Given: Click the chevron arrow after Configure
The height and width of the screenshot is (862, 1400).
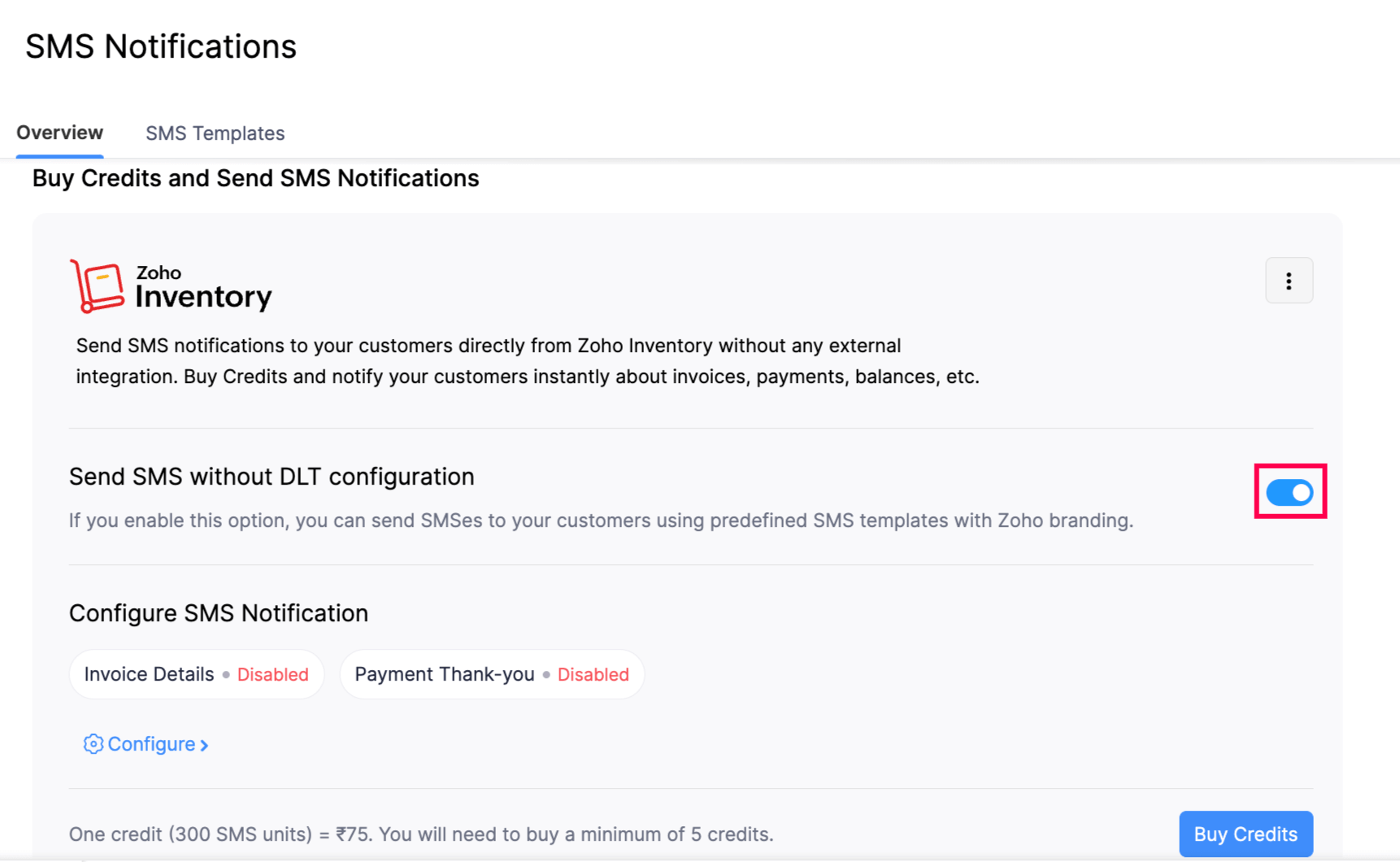Looking at the screenshot, I should click(x=203, y=744).
